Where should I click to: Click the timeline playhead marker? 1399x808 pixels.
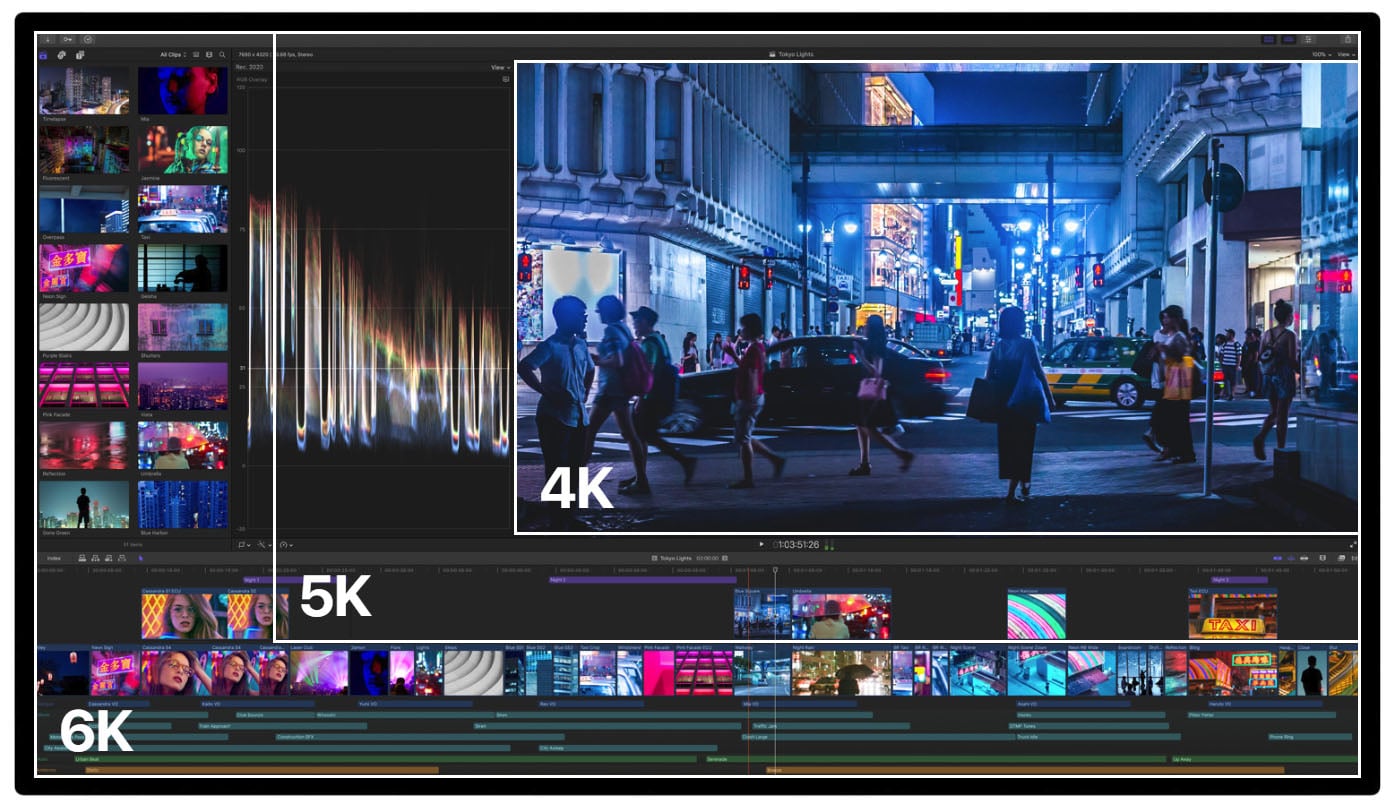tap(775, 571)
